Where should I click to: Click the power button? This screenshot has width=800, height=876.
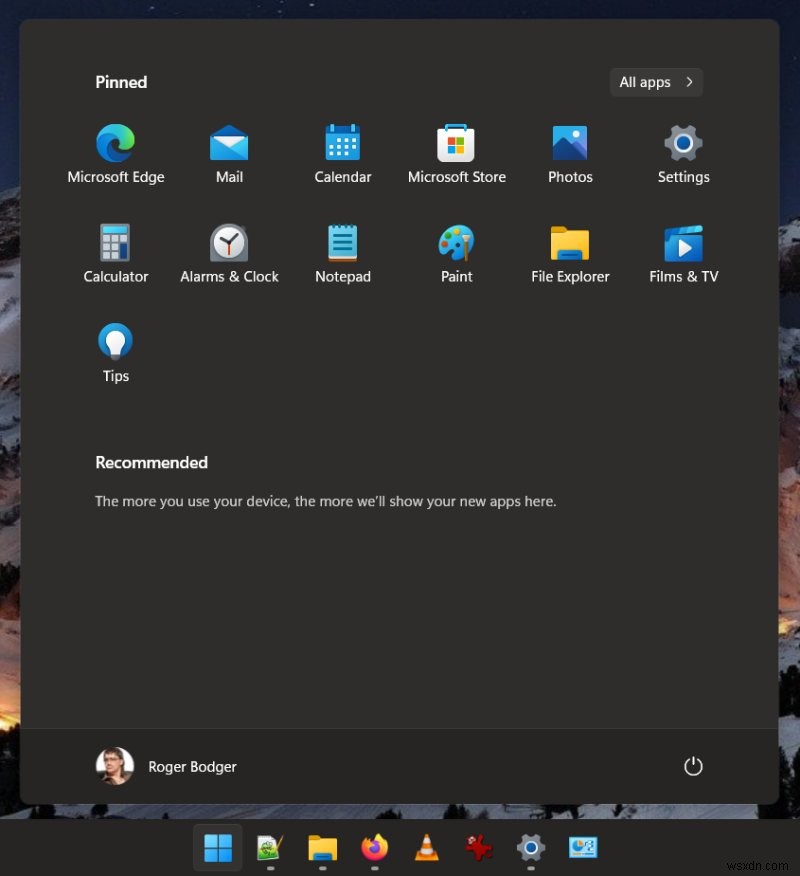tap(693, 766)
